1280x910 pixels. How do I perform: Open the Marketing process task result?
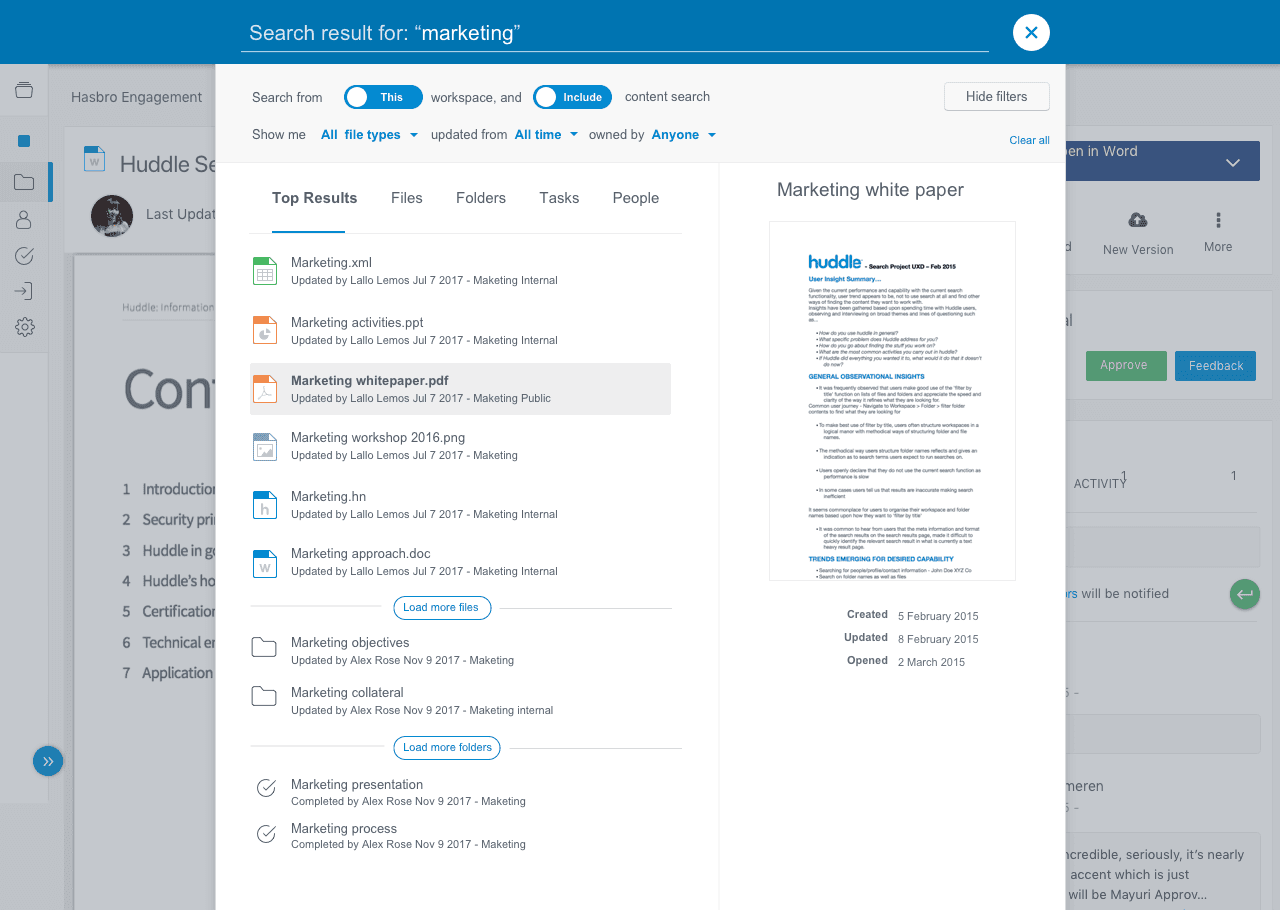(460, 836)
